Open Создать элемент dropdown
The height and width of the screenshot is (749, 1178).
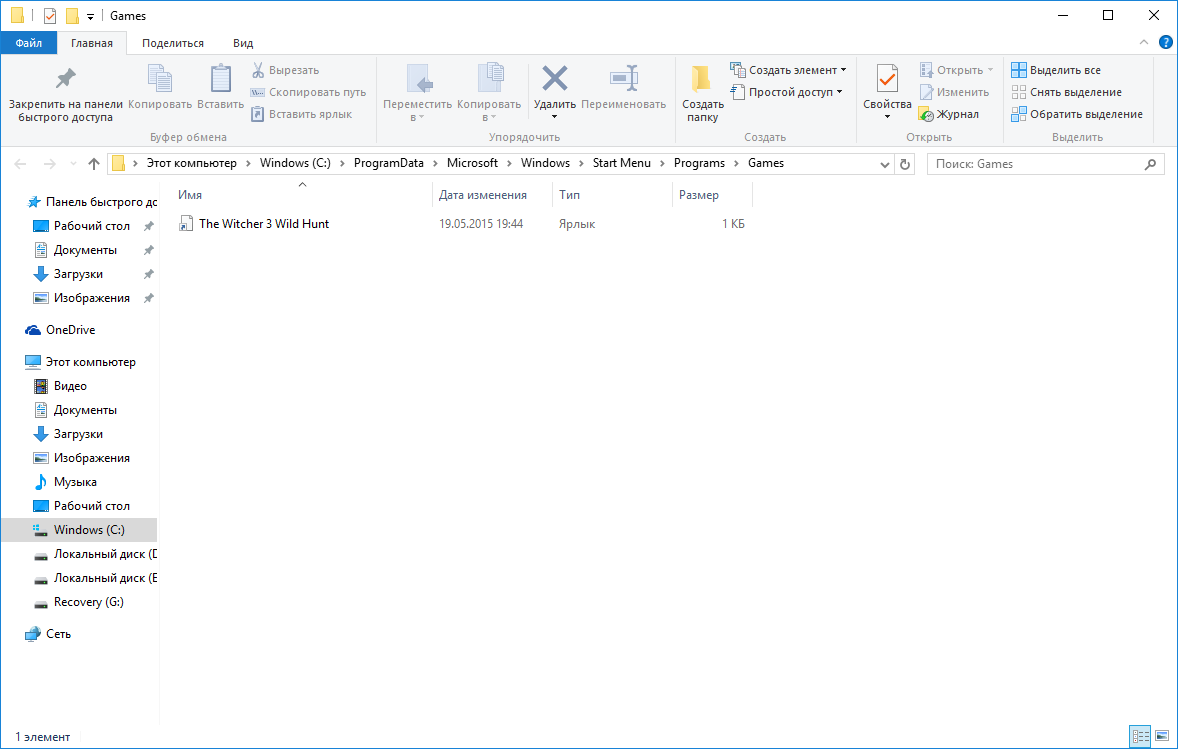788,70
